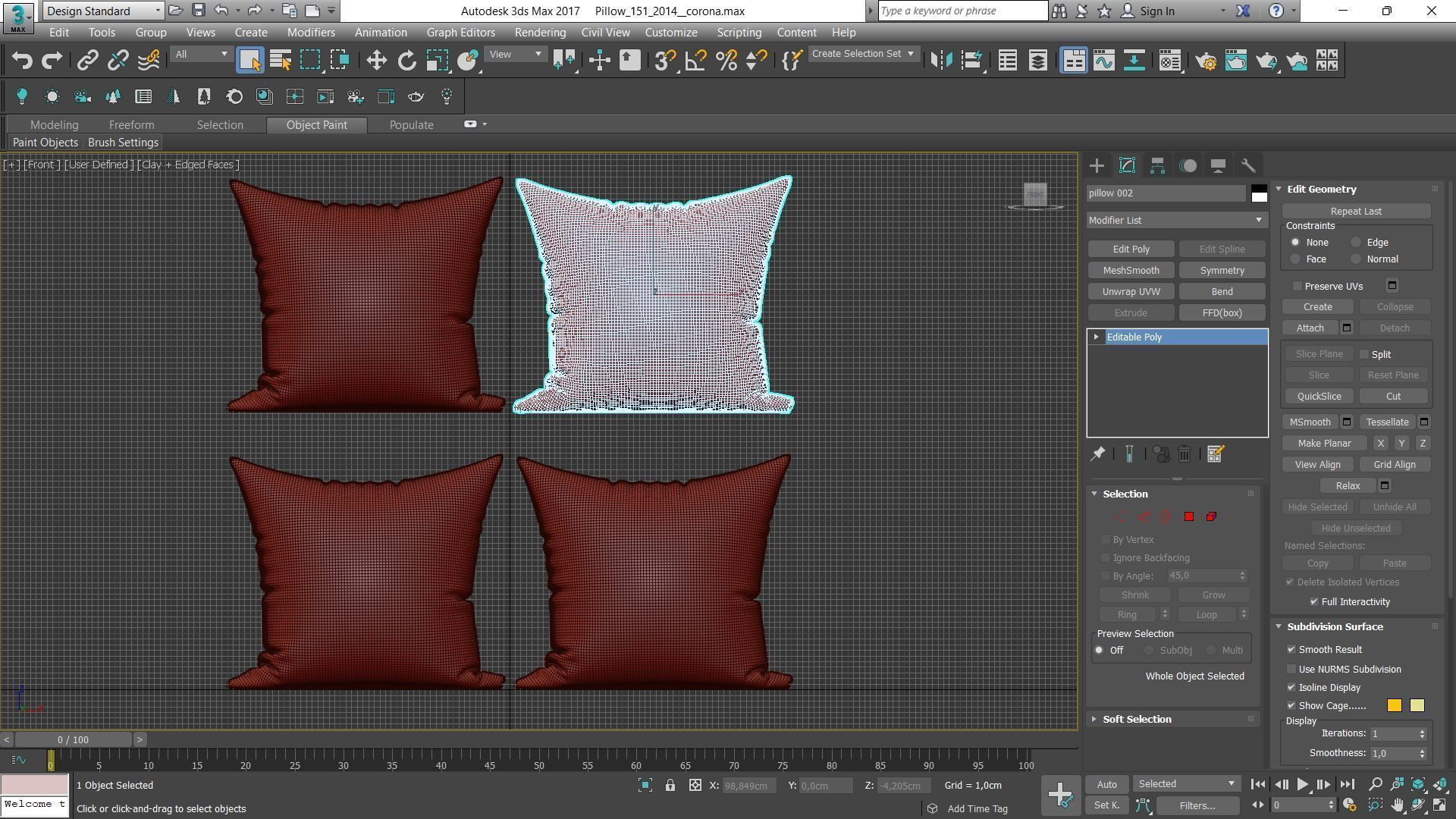The image size is (1456, 819).
Task: Enable the Split checkbox
Action: (x=1364, y=355)
